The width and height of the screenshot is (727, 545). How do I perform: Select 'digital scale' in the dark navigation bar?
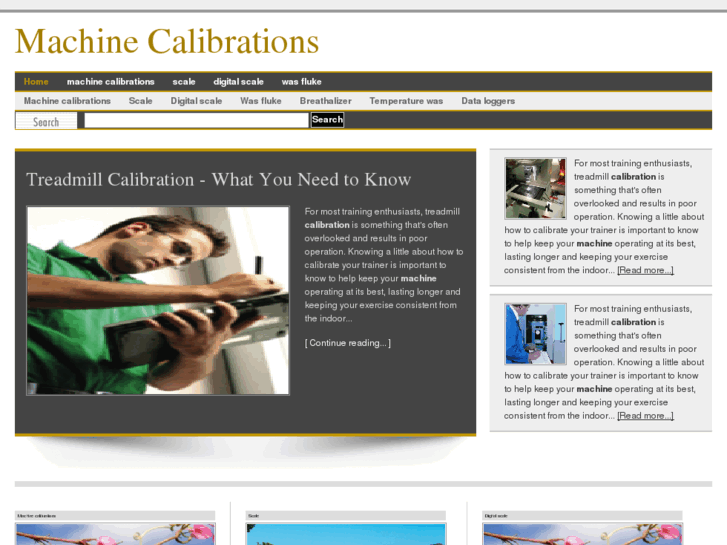238,82
